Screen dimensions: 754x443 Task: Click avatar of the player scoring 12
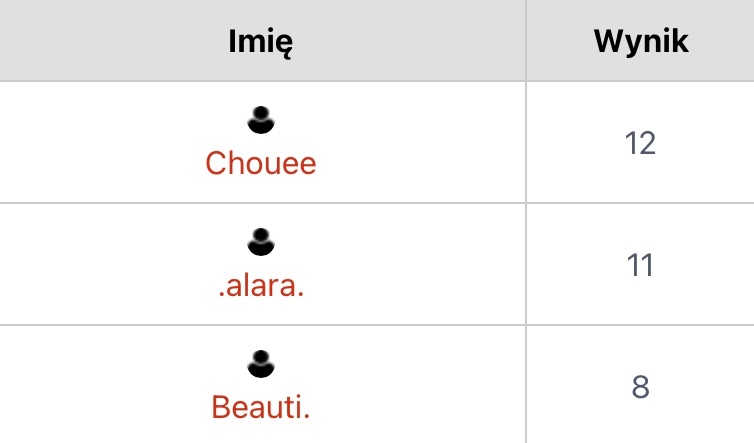(261, 122)
